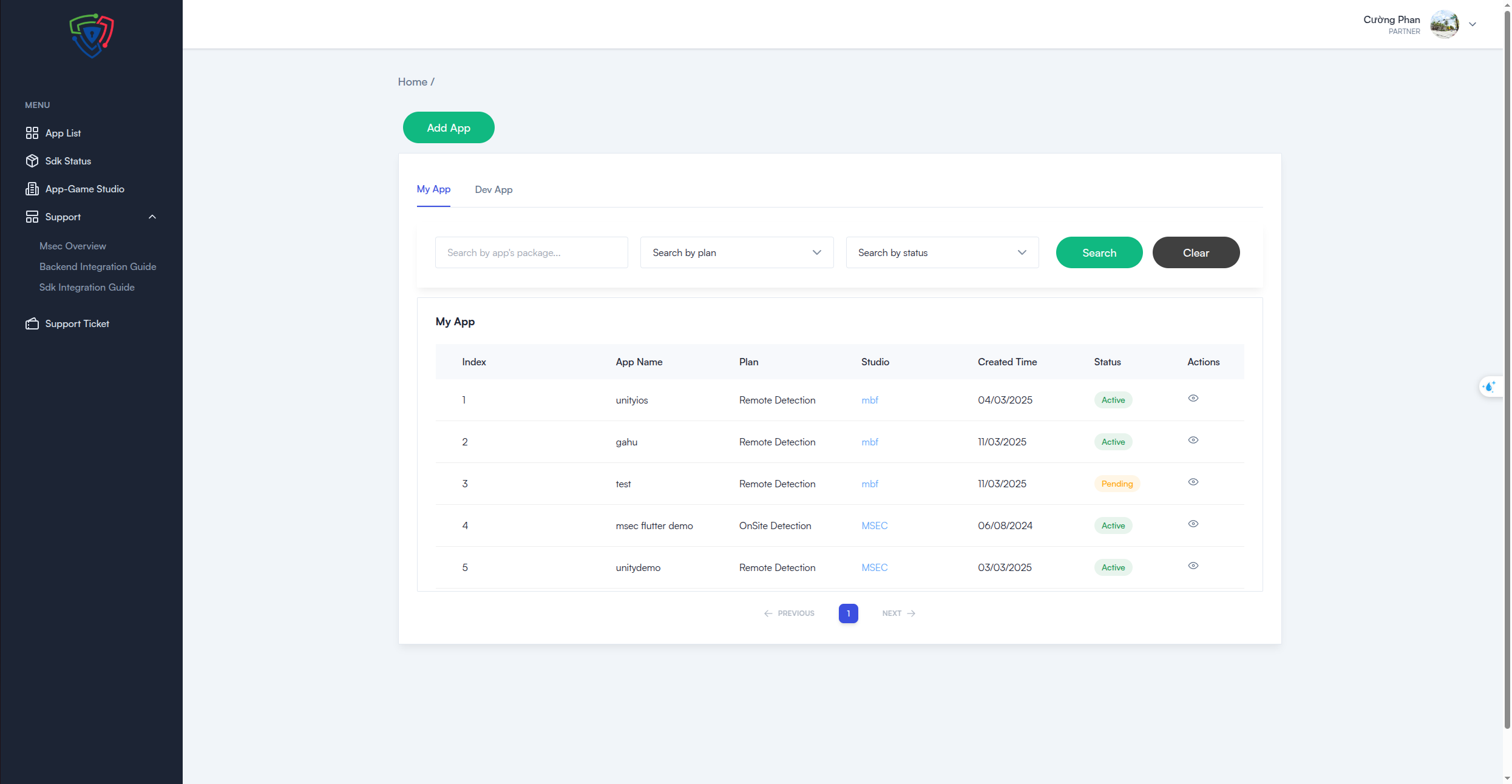The image size is (1512, 784).
Task: Click the Support Ticket icon in sidebar
Action: (x=32, y=323)
